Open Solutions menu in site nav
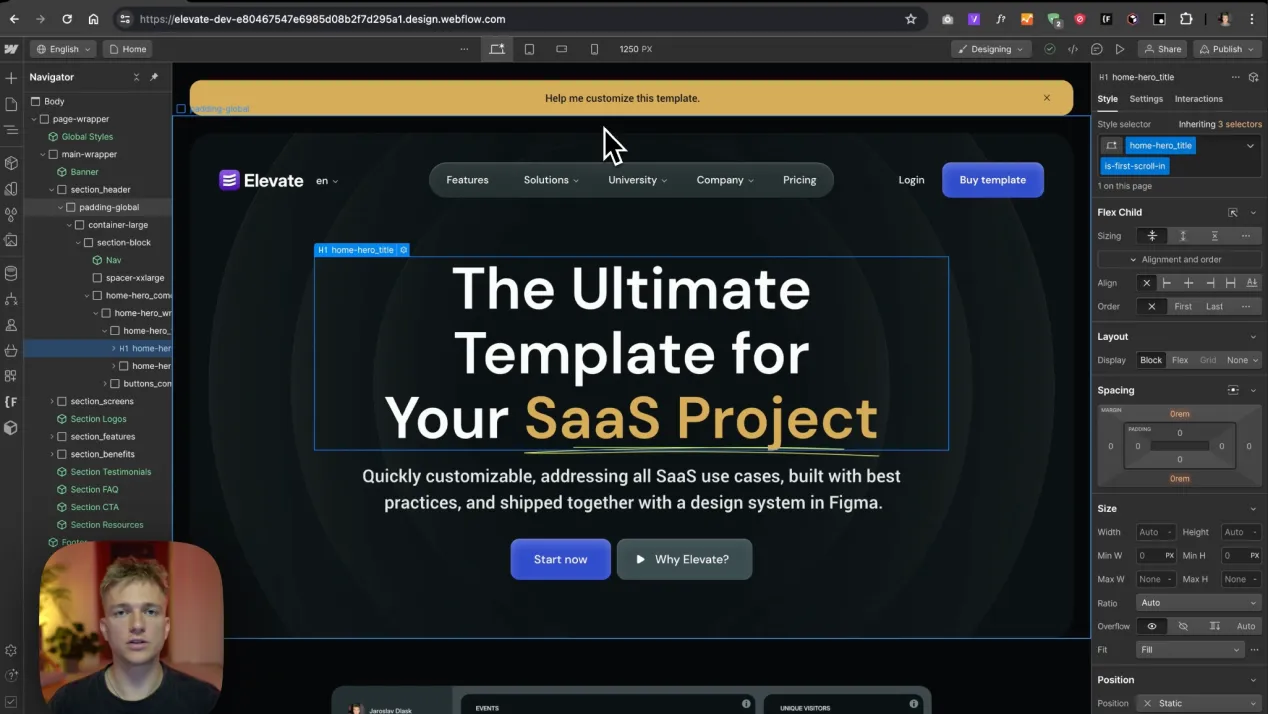Image resolution: width=1268 pixels, height=714 pixels. click(x=551, y=180)
